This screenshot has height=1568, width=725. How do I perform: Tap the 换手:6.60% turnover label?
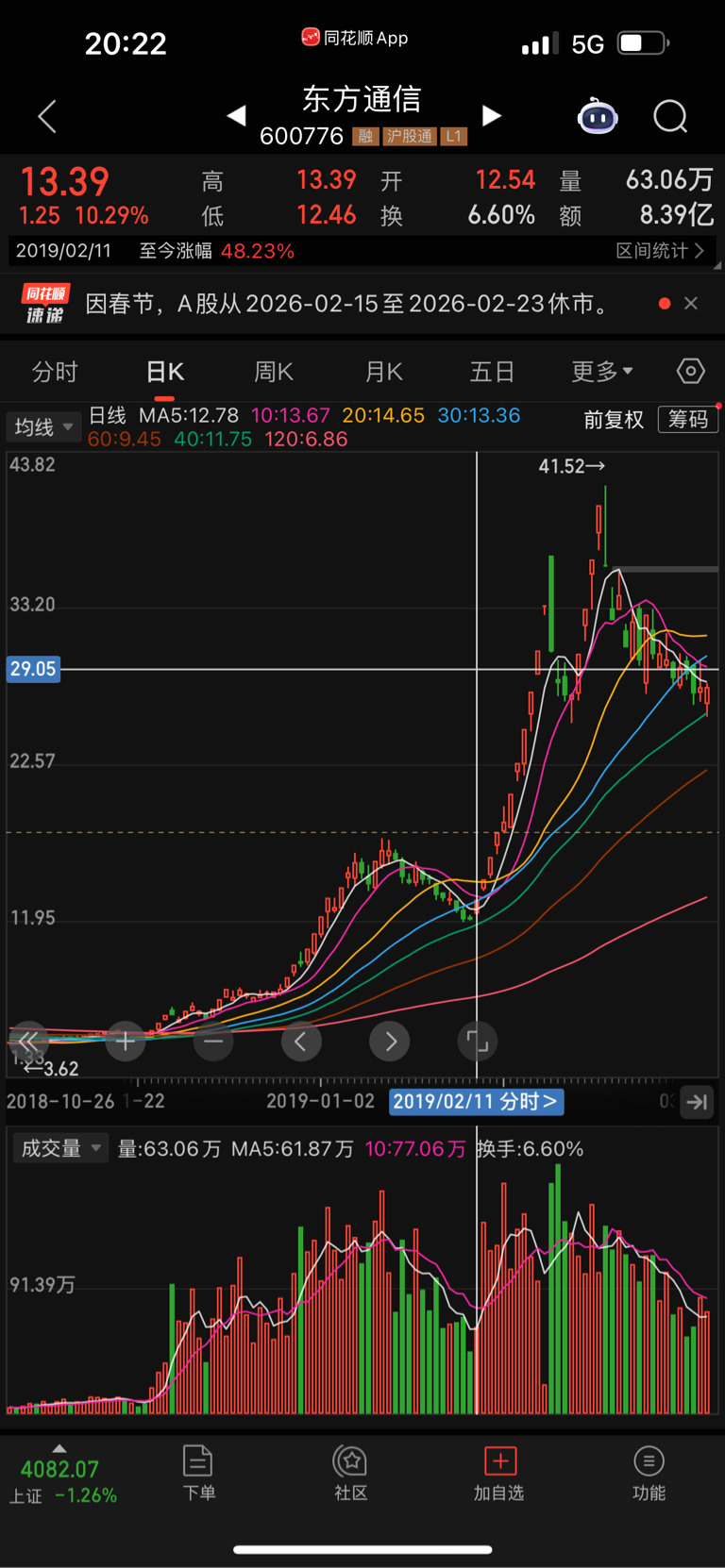530,1149
